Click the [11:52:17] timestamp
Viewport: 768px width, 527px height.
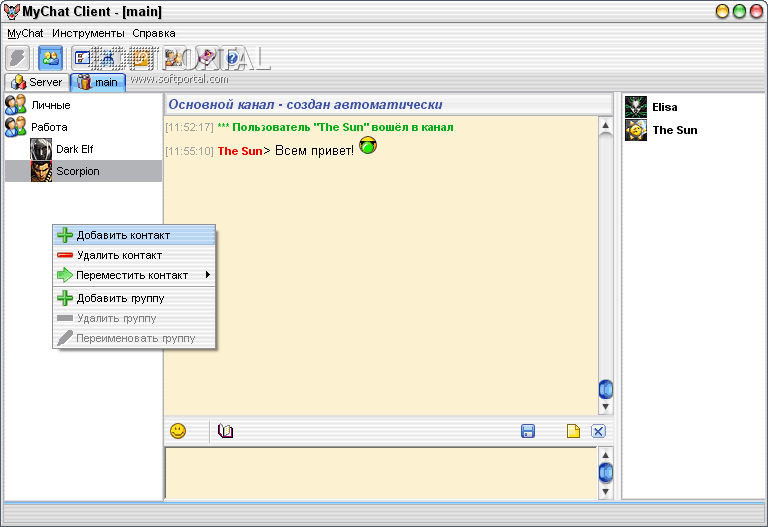click(190, 127)
